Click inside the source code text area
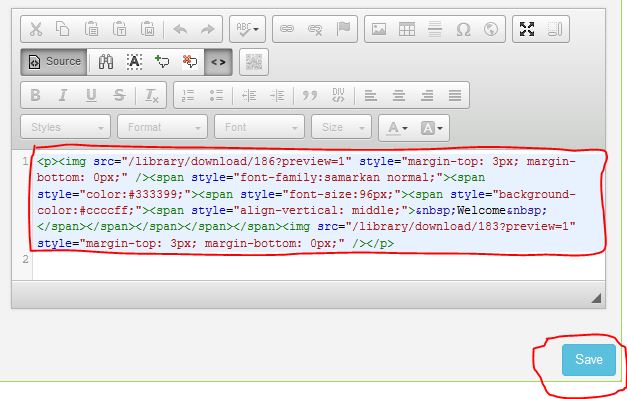This screenshot has height=399, width=627. 319,215
